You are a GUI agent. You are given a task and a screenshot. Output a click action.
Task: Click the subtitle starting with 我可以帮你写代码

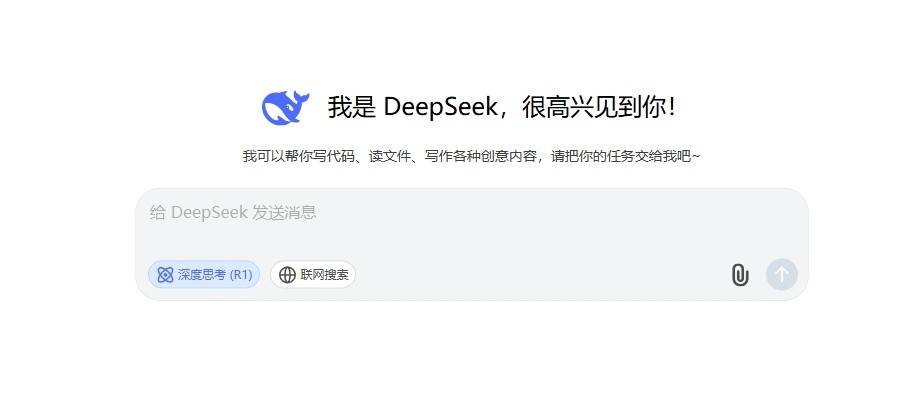coord(471,156)
